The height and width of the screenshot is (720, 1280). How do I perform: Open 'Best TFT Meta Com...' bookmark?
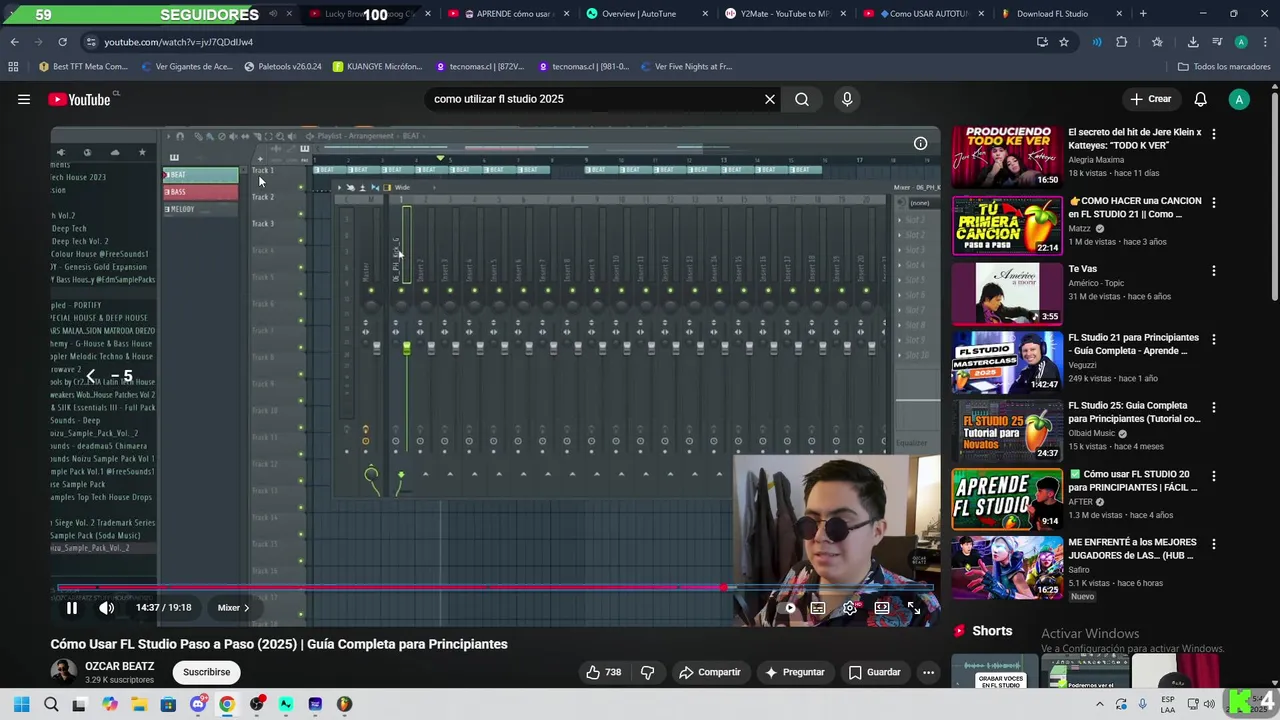coord(84,67)
